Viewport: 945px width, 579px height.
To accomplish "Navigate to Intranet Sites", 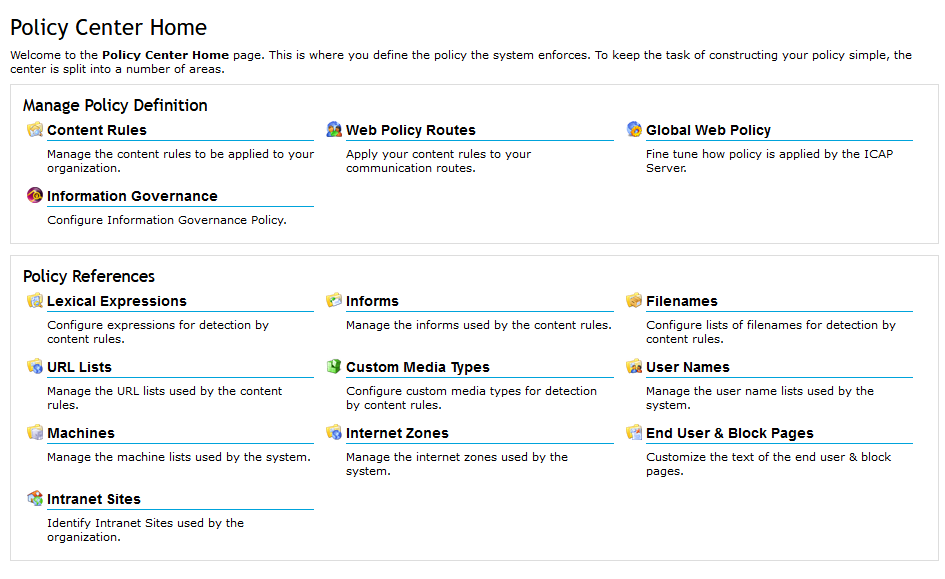I will [94, 499].
